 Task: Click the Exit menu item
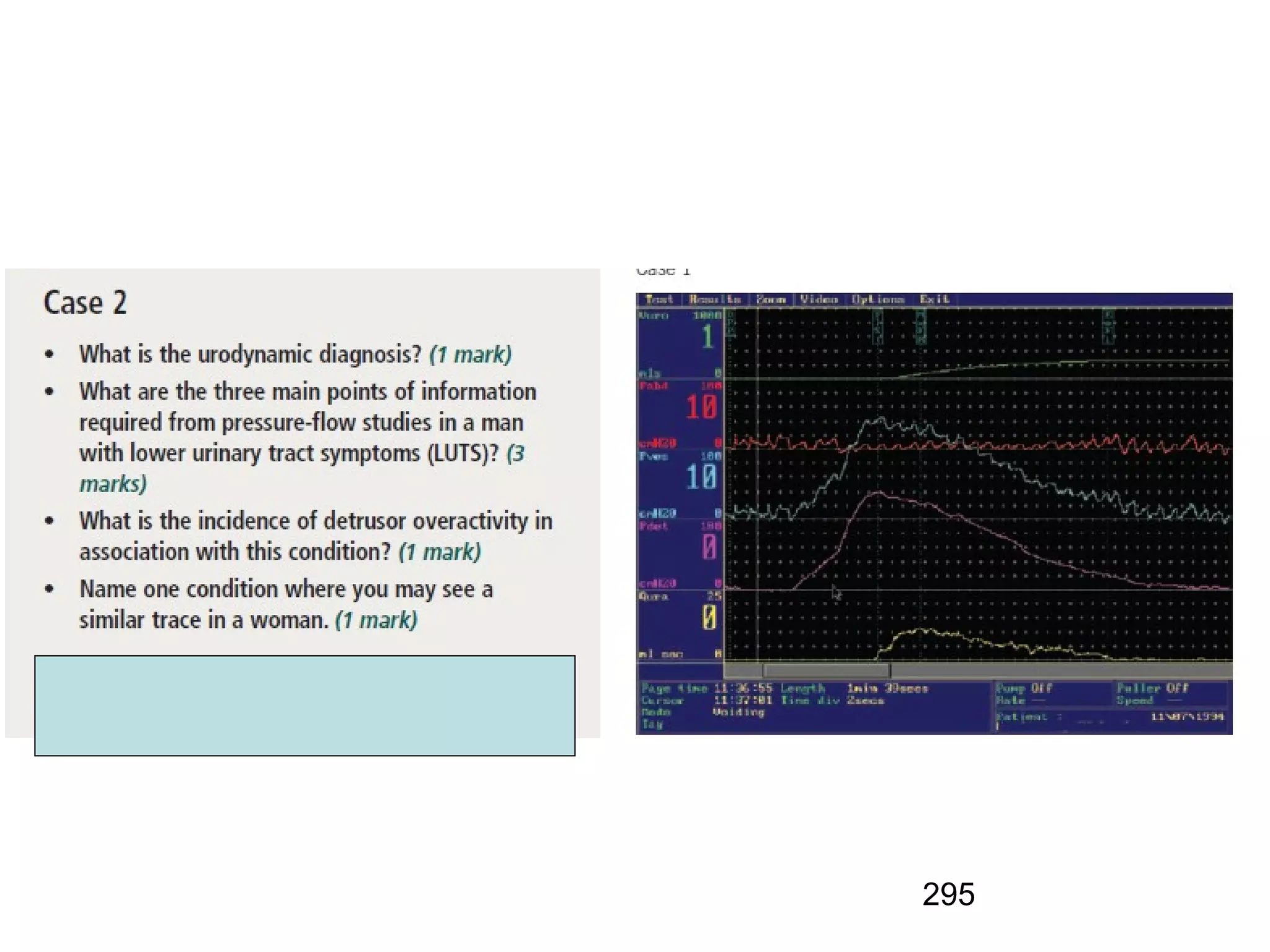(934, 299)
